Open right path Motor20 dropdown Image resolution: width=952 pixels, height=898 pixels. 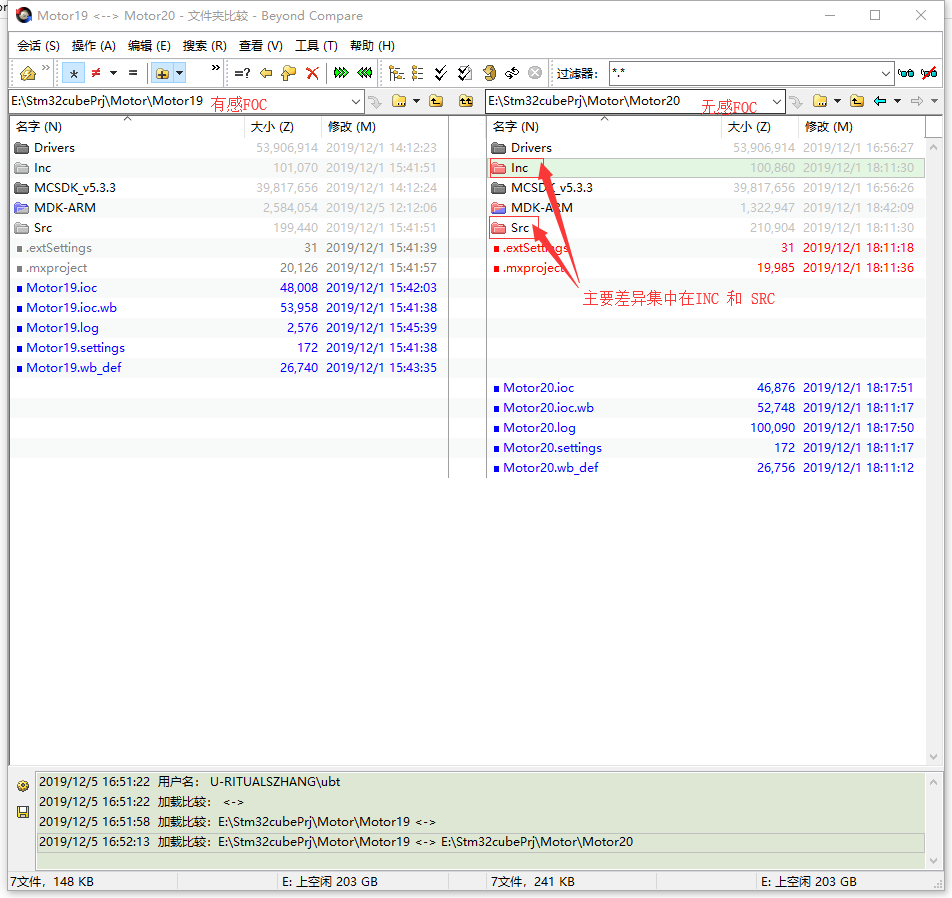tap(777, 101)
